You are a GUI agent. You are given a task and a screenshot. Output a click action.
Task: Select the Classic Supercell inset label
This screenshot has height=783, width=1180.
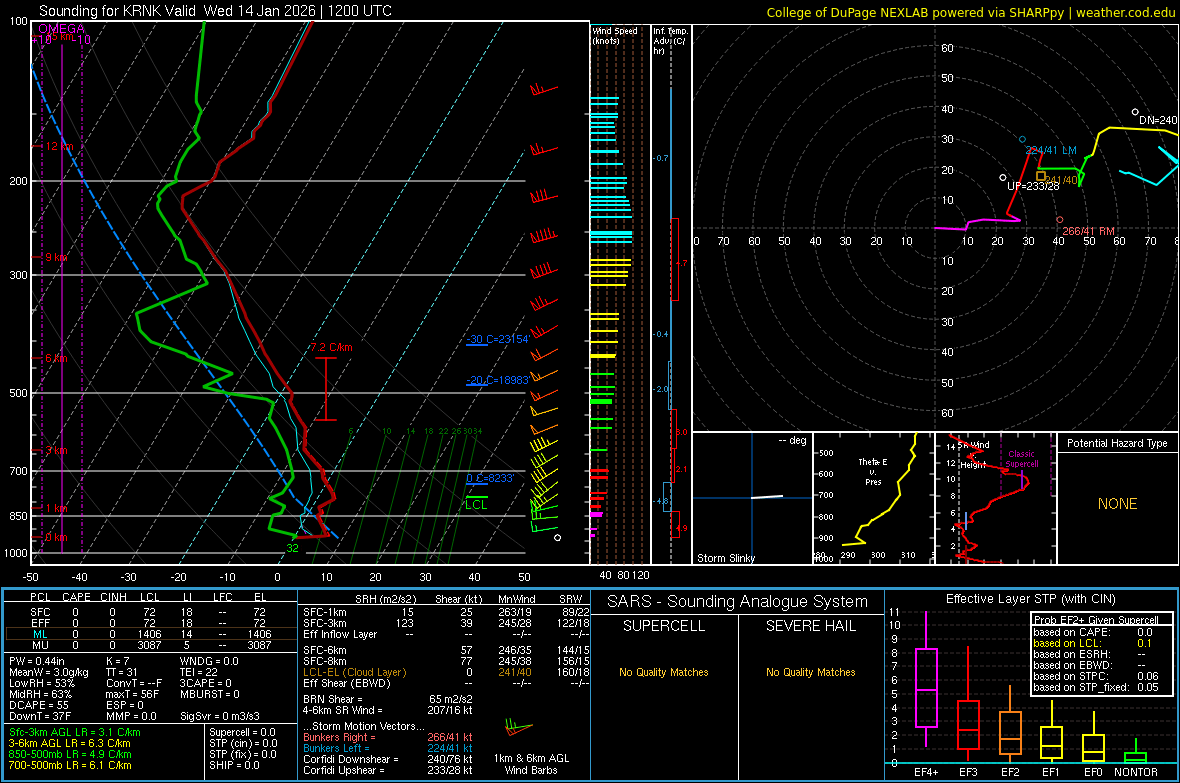1021,459
